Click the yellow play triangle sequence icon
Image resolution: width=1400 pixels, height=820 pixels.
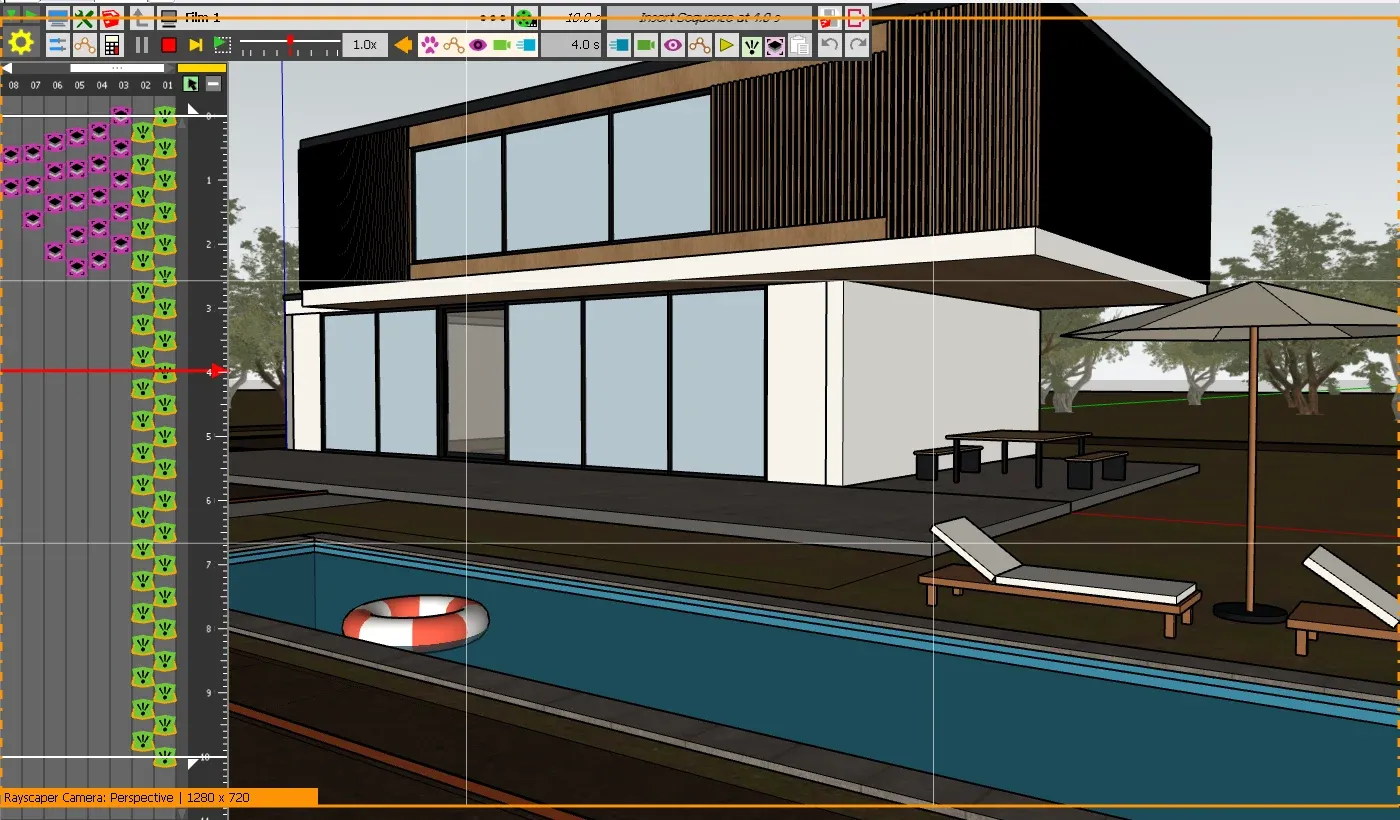click(726, 45)
